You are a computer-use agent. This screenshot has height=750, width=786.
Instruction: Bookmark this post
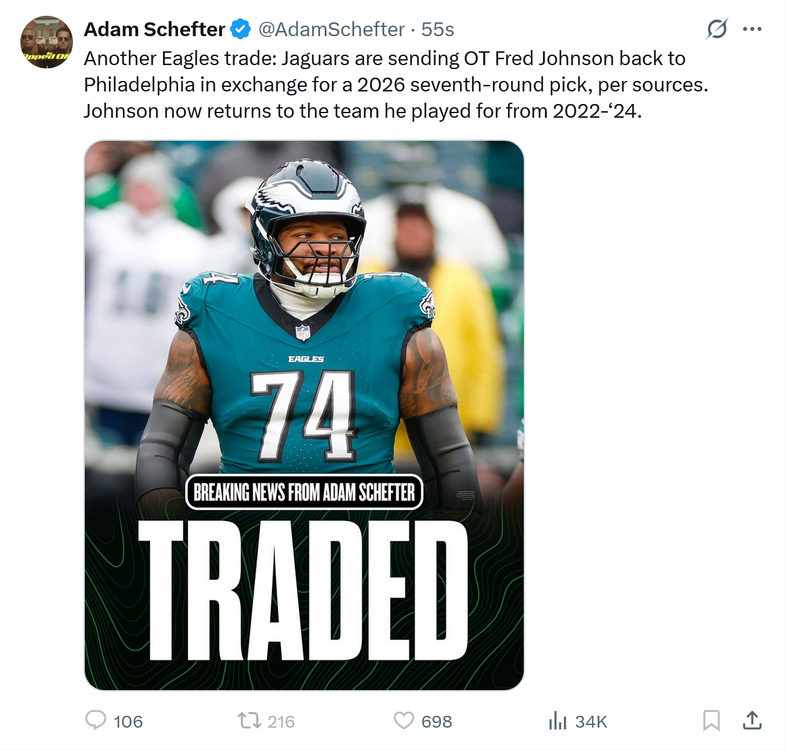[x=711, y=720]
